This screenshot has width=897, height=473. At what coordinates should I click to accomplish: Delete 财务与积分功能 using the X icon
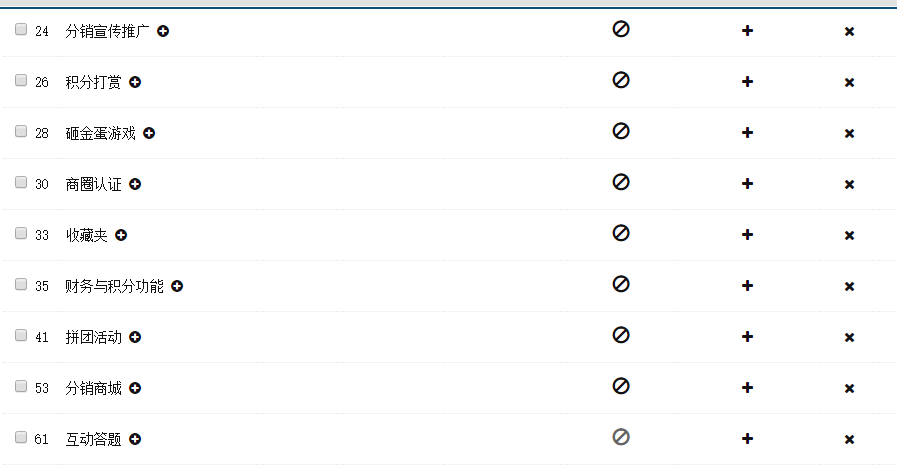click(849, 287)
